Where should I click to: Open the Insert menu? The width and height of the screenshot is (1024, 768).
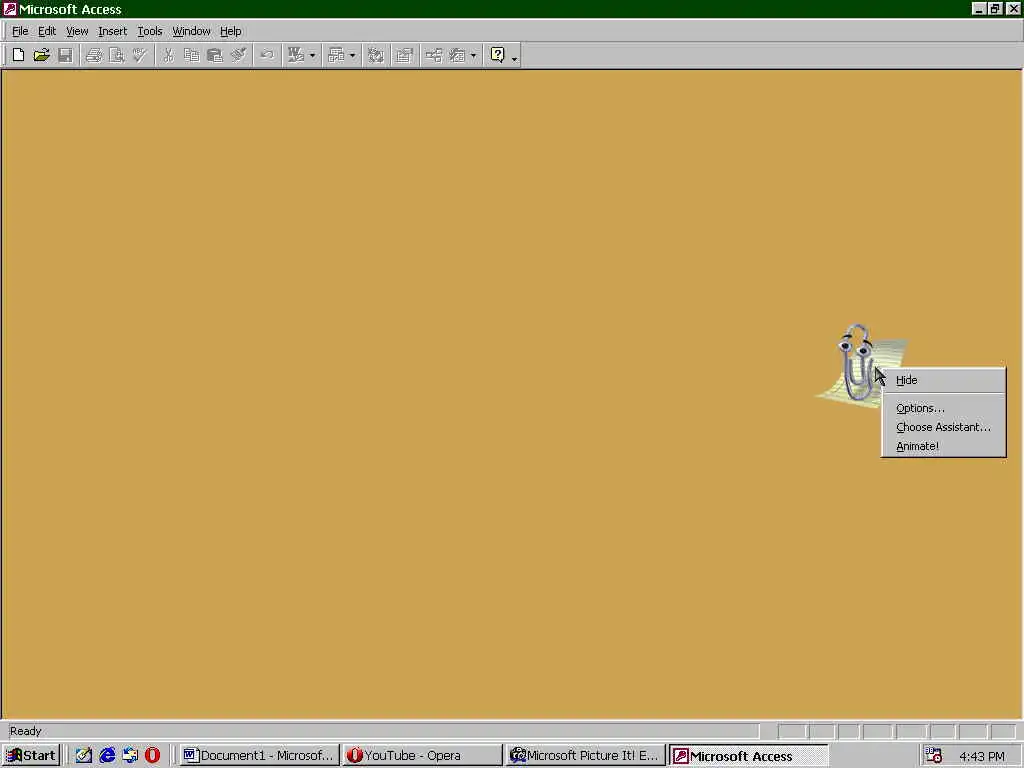coord(112,31)
